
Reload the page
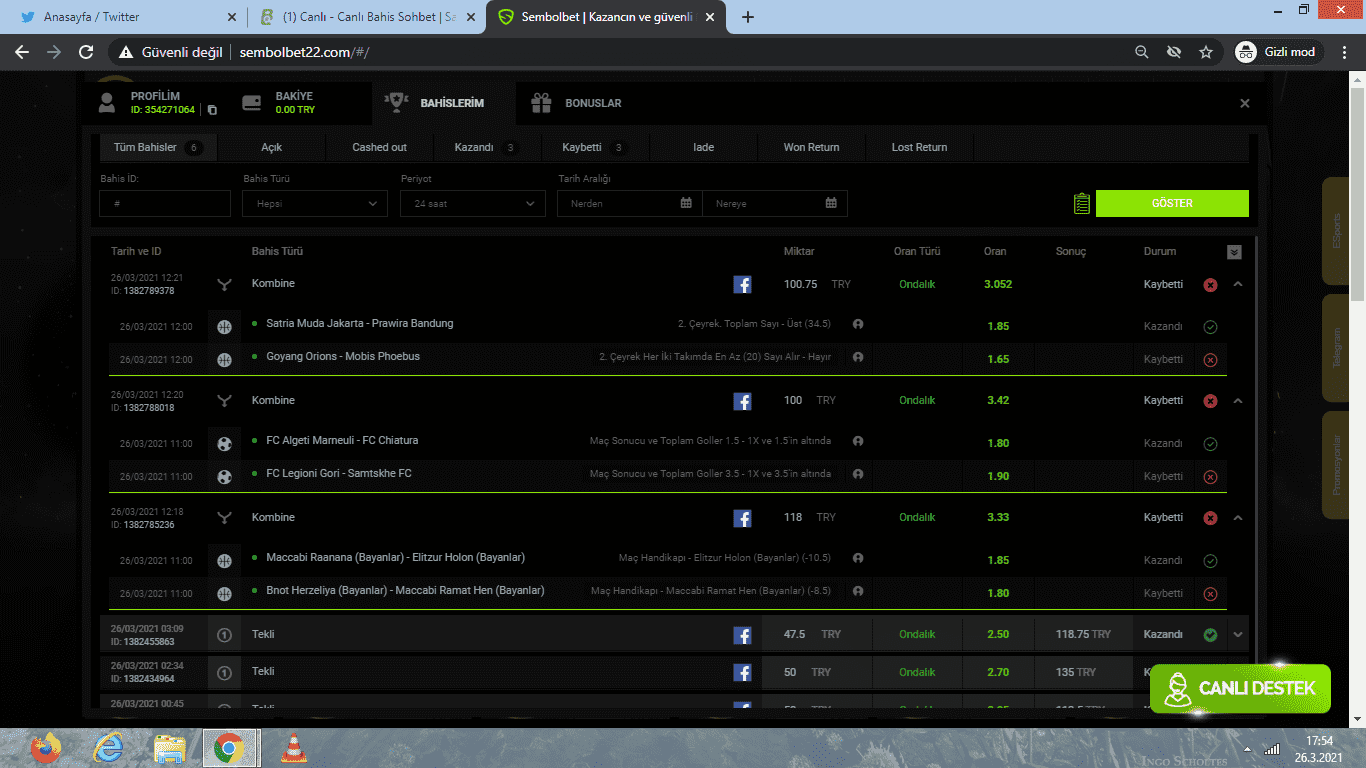(86, 52)
